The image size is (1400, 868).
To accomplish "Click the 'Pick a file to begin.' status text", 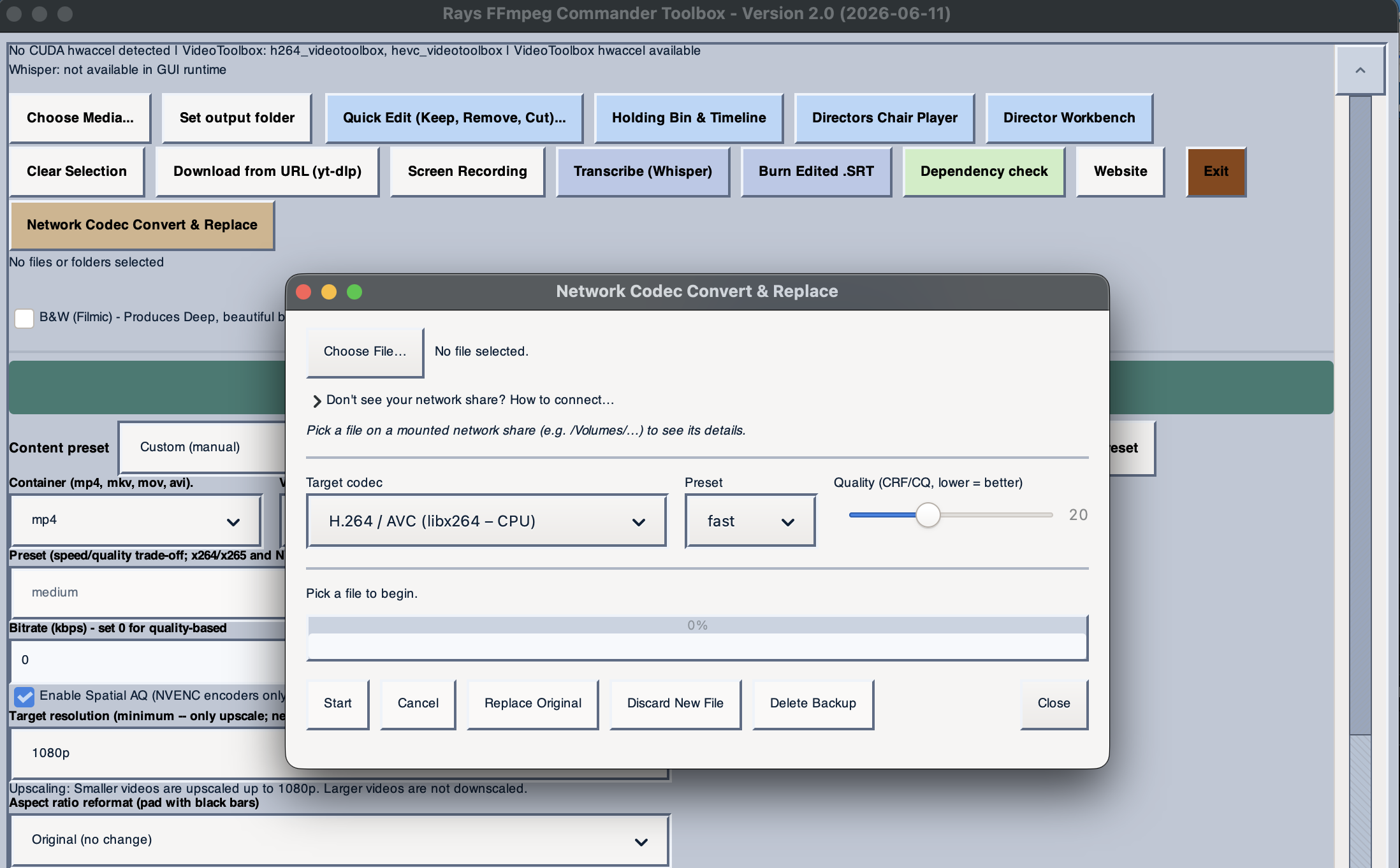I will 361,594.
